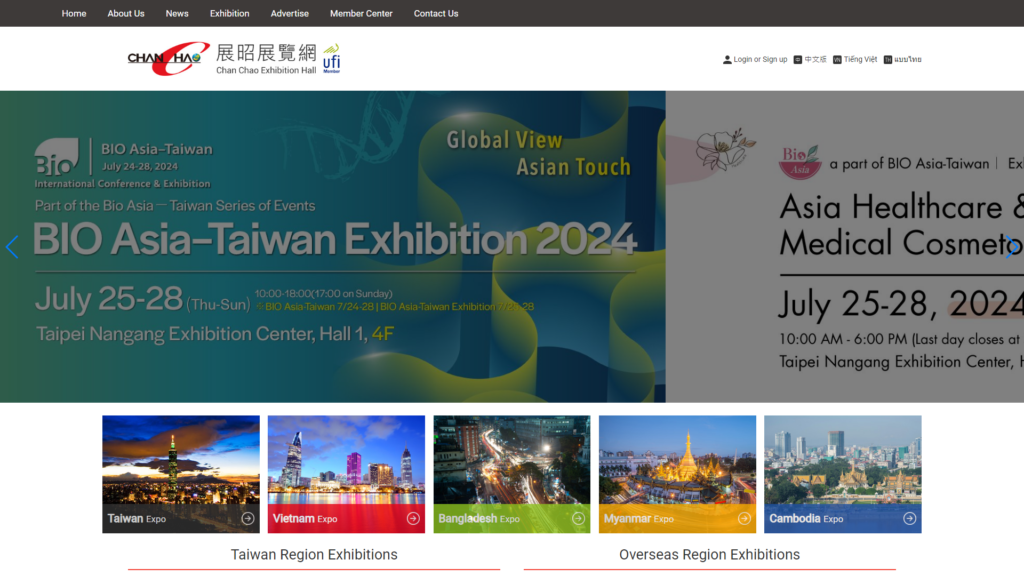The height and width of the screenshot is (576, 1024).
Task: Open the Bangladesh Expo thumbnail
Action: point(512,474)
